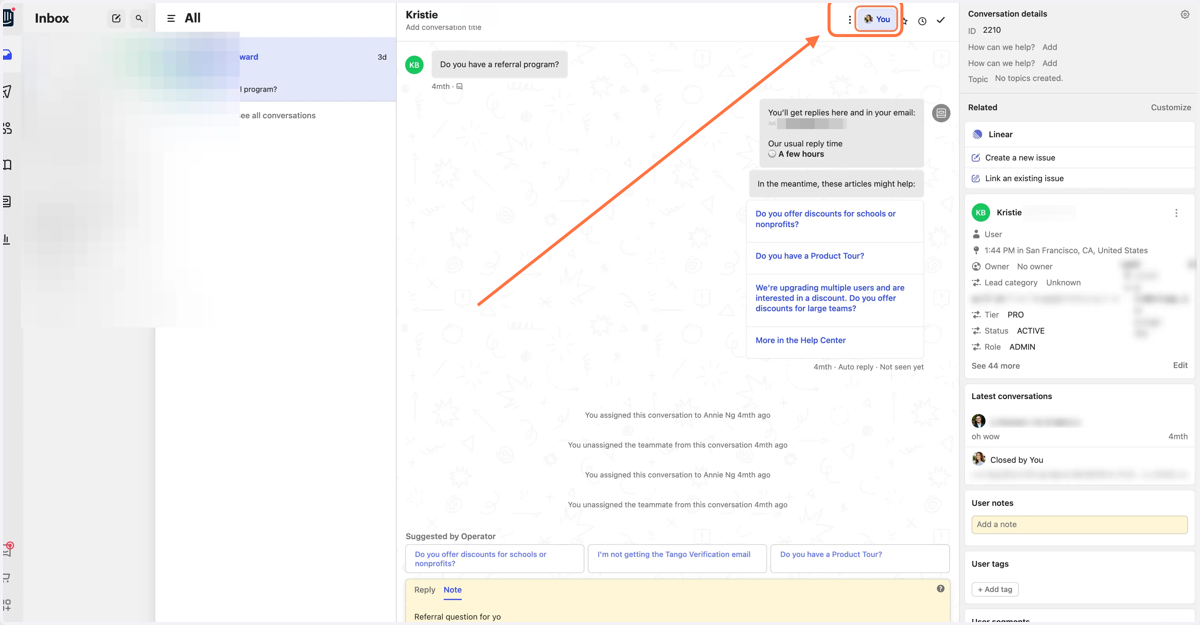Switch composer to Reply tab
The height and width of the screenshot is (625, 1200).
(x=425, y=590)
